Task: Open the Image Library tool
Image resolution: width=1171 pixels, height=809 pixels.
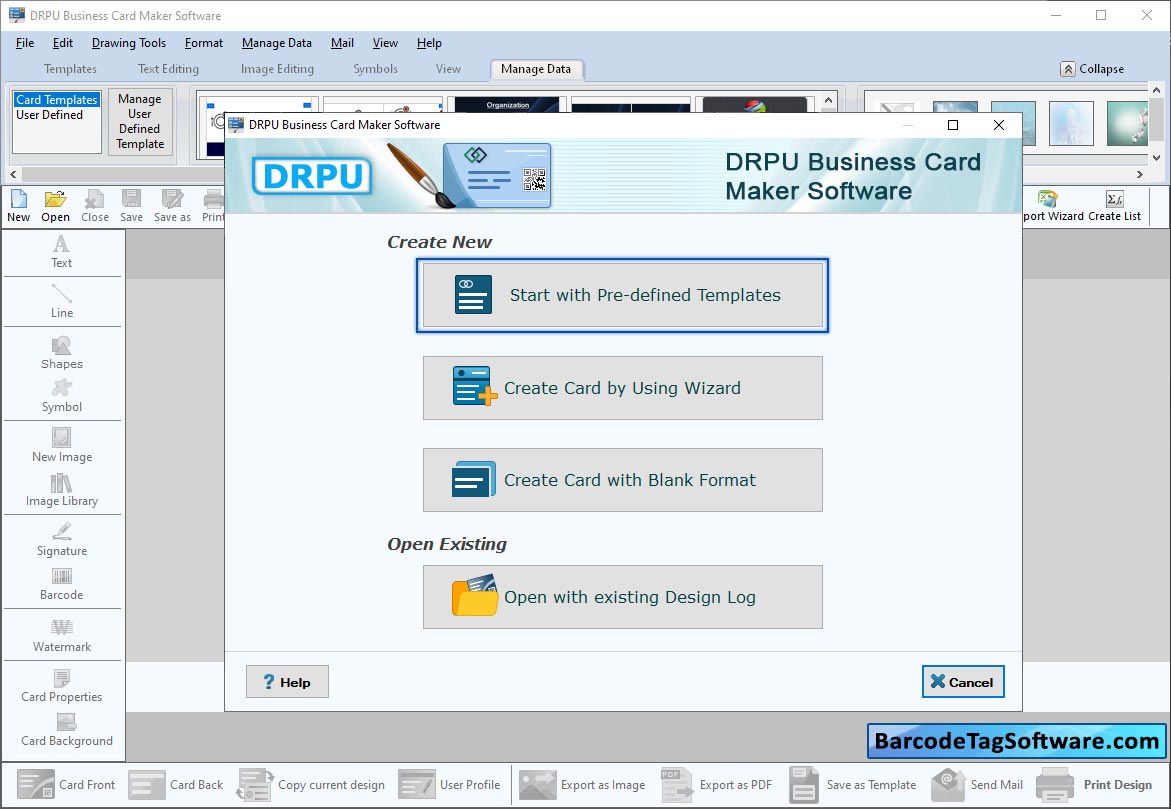Action: coord(61,490)
